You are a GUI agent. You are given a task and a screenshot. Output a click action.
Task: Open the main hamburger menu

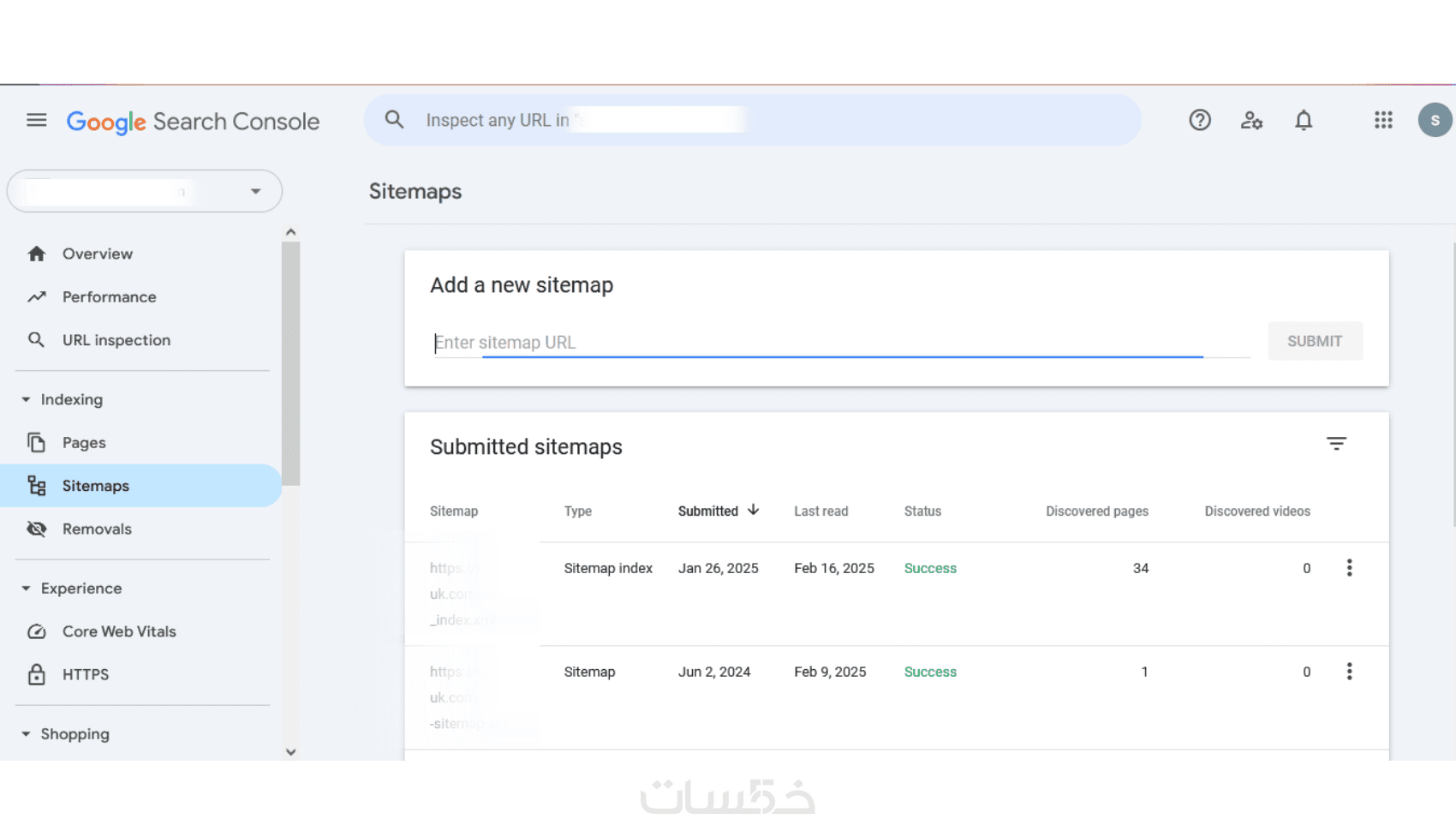point(36,120)
